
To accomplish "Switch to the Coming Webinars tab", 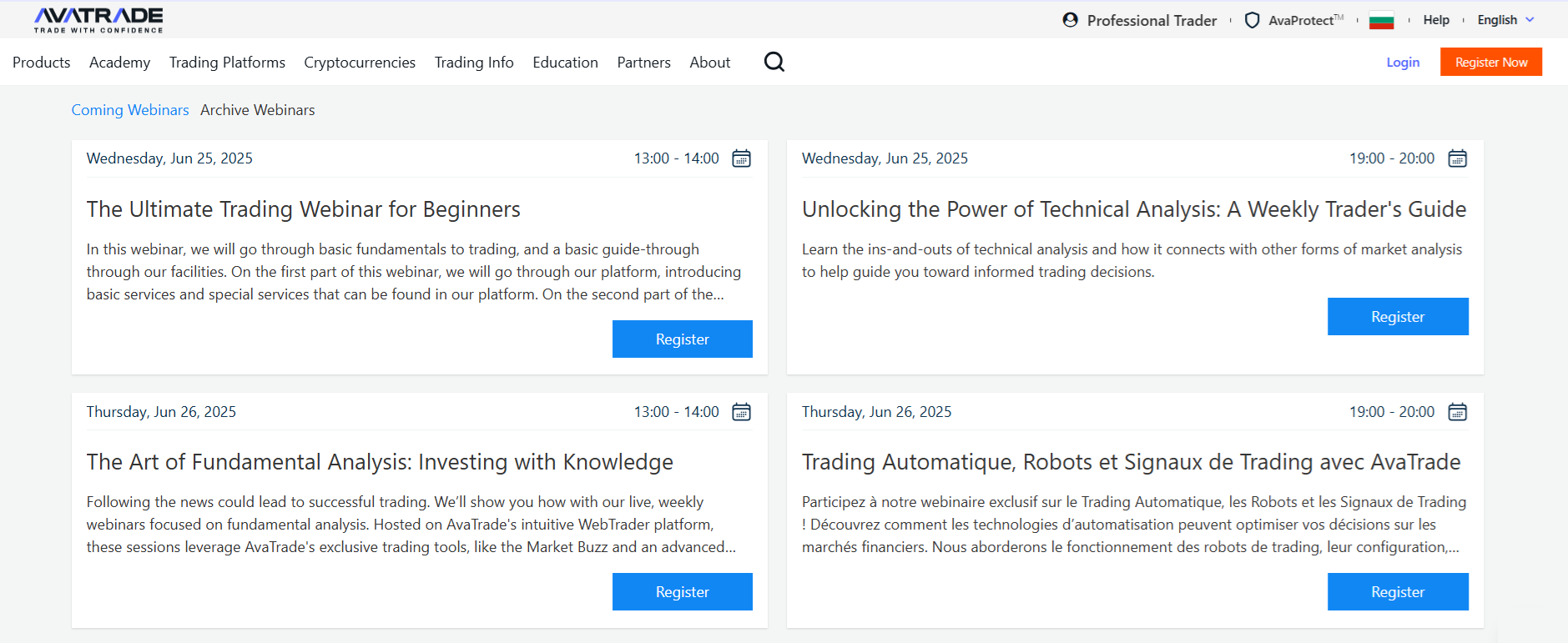I will [130, 110].
